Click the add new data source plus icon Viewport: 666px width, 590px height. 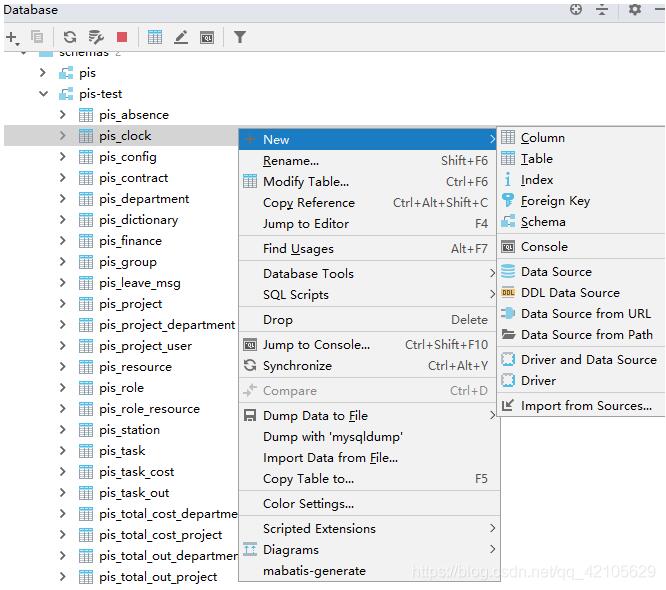(12, 37)
